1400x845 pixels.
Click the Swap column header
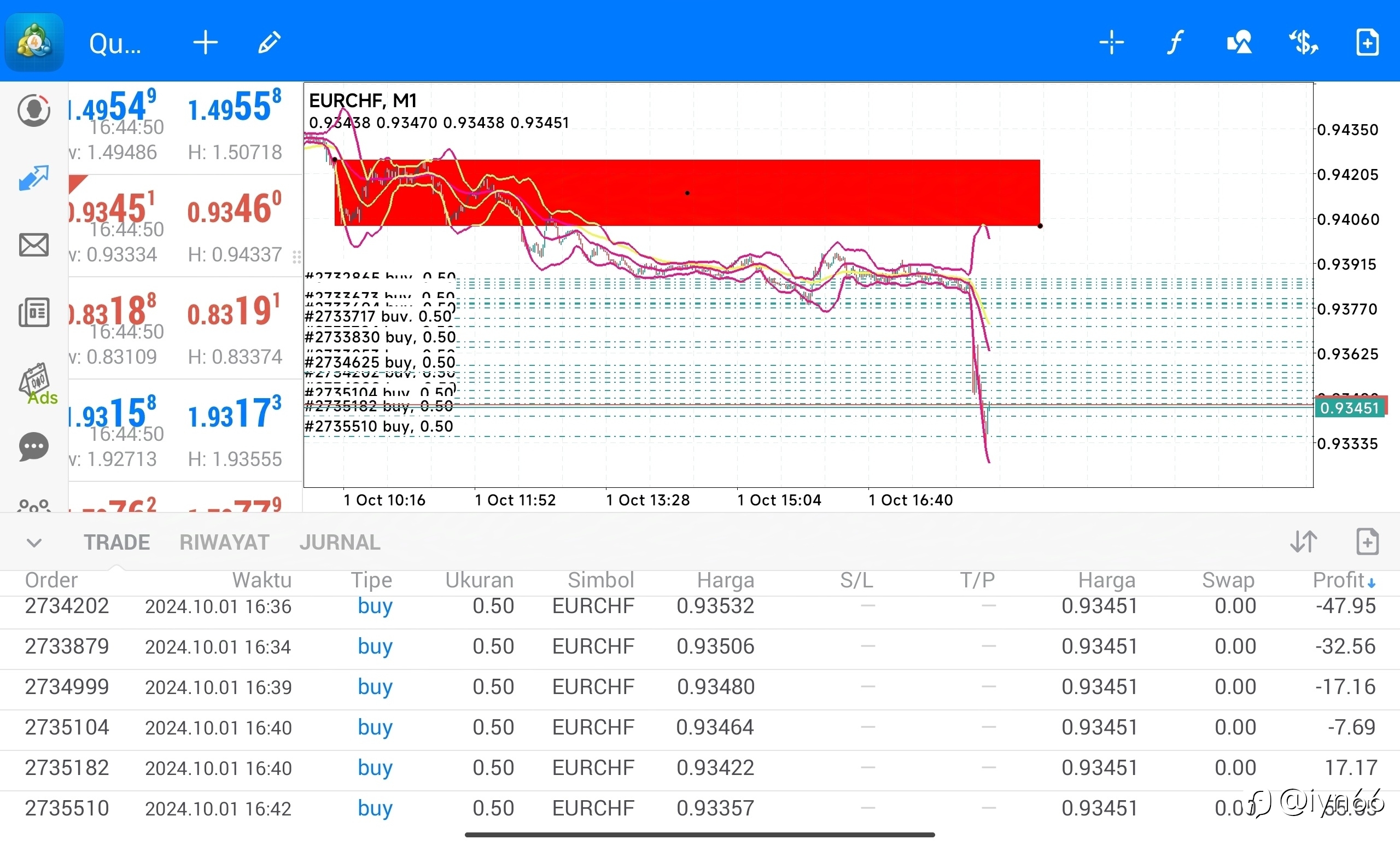[x=1228, y=580]
